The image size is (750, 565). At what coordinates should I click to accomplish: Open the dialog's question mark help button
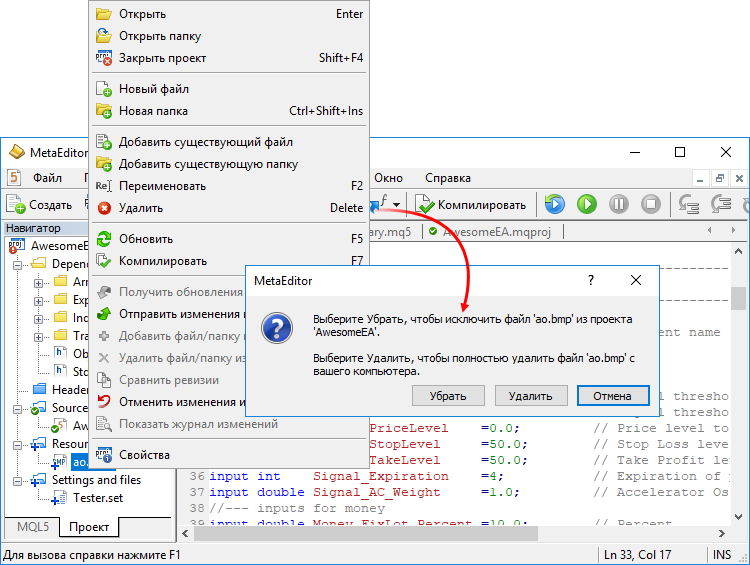[591, 280]
